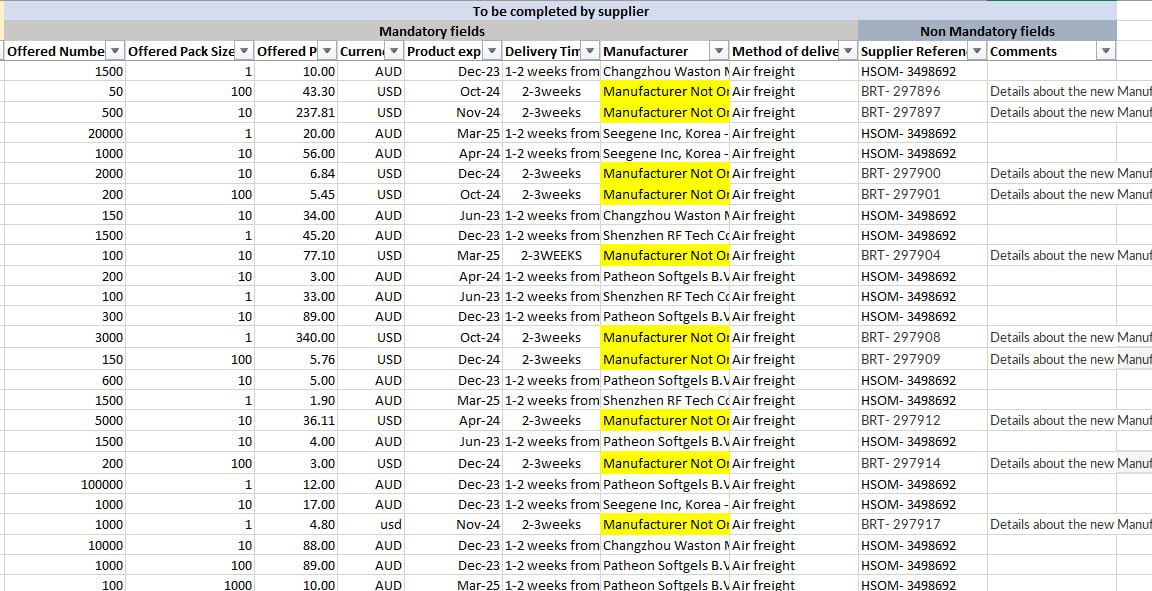Open the Offered Number column filter dropdown
This screenshot has width=1152, height=591.
[115, 51]
